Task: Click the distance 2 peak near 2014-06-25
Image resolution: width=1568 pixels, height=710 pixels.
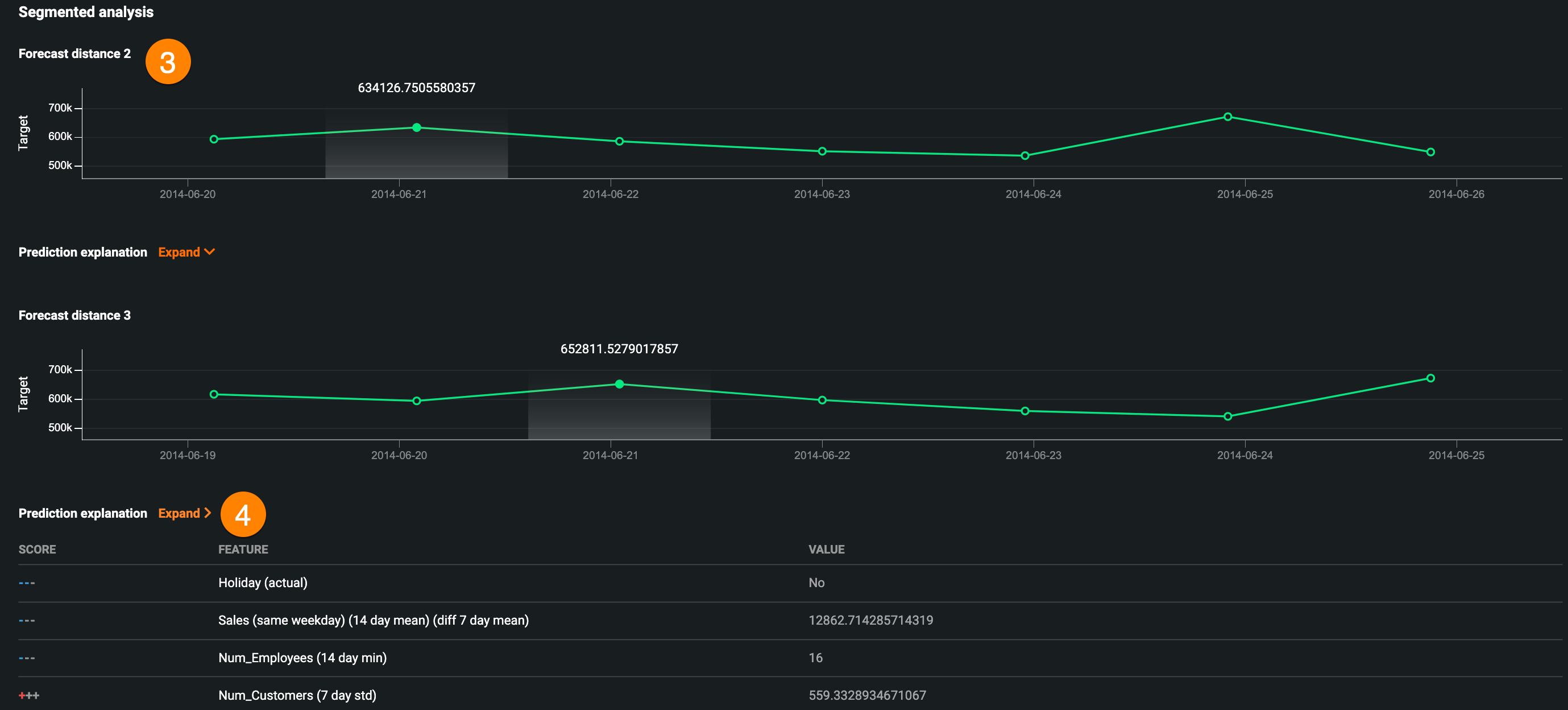Action: (1228, 117)
